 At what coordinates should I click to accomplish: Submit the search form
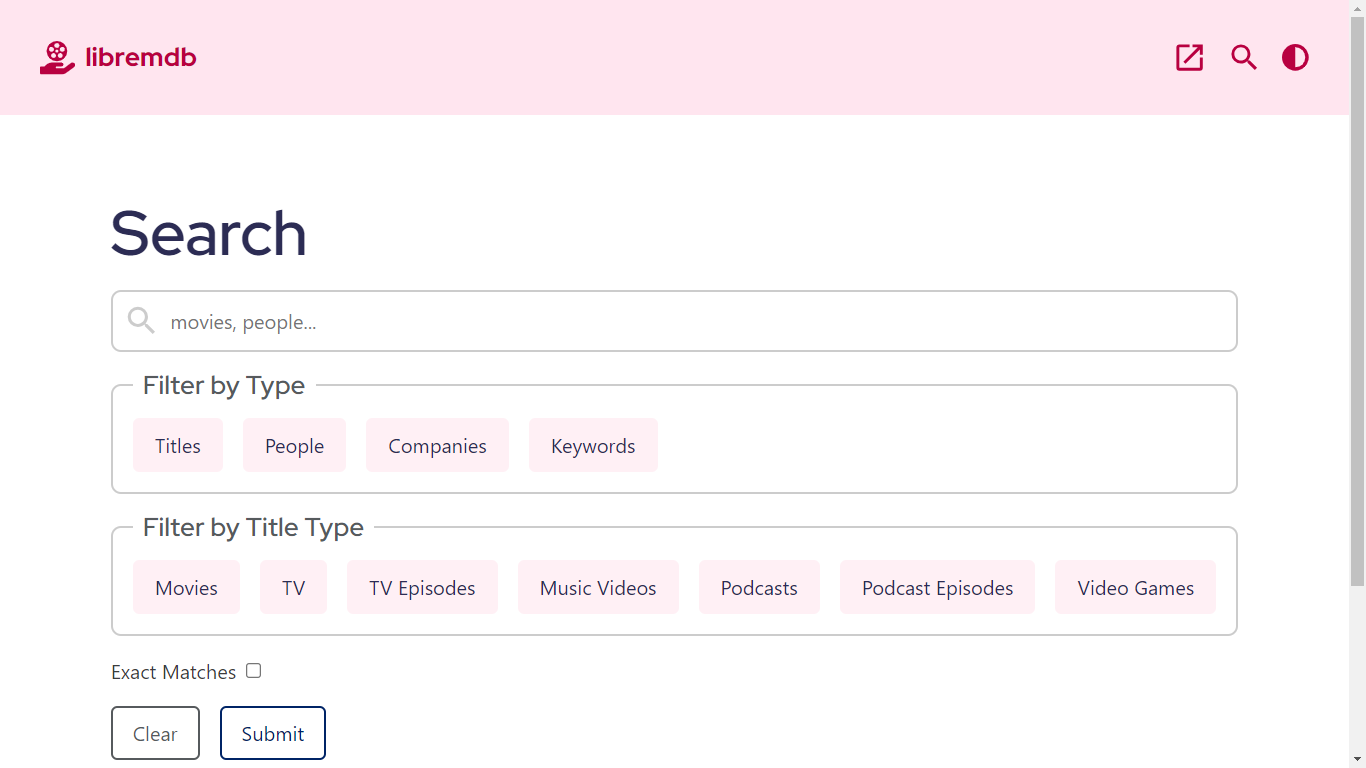(273, 734)
